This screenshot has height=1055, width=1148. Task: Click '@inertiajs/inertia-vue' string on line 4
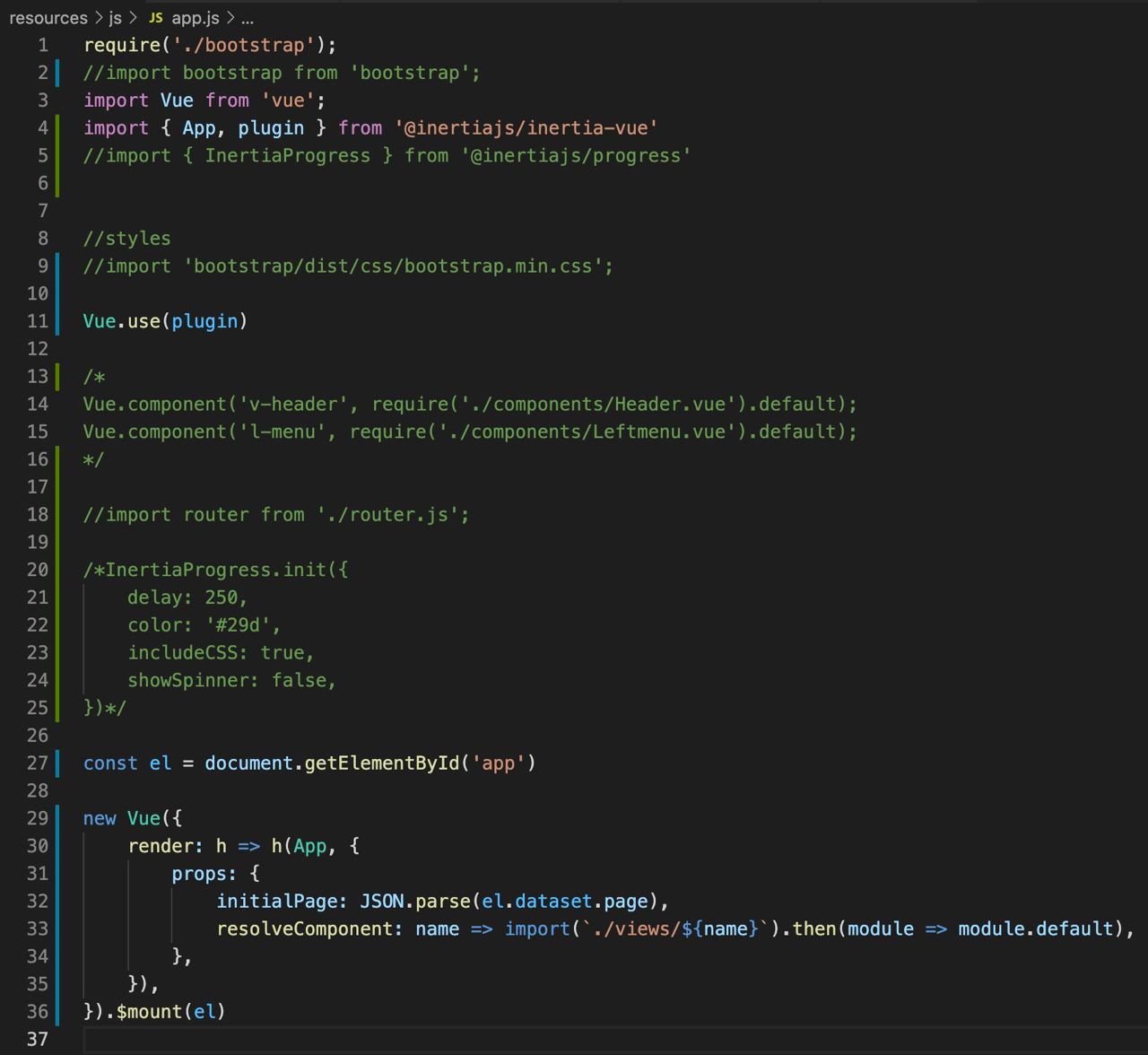coord(526,128)
